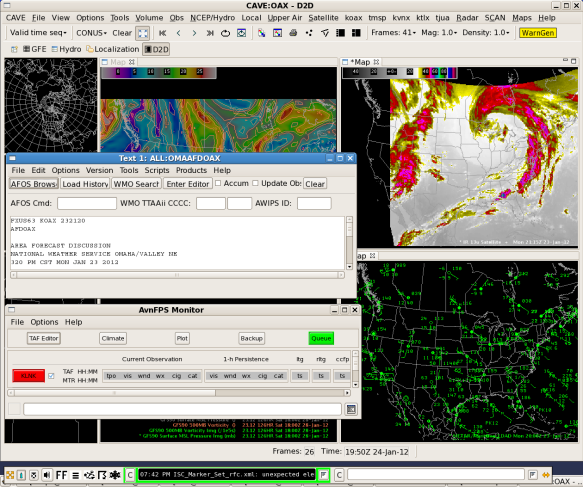This screenshot has height=487, width=583.
Task: Open the Frames count dropdown
Action: (393, 33)
